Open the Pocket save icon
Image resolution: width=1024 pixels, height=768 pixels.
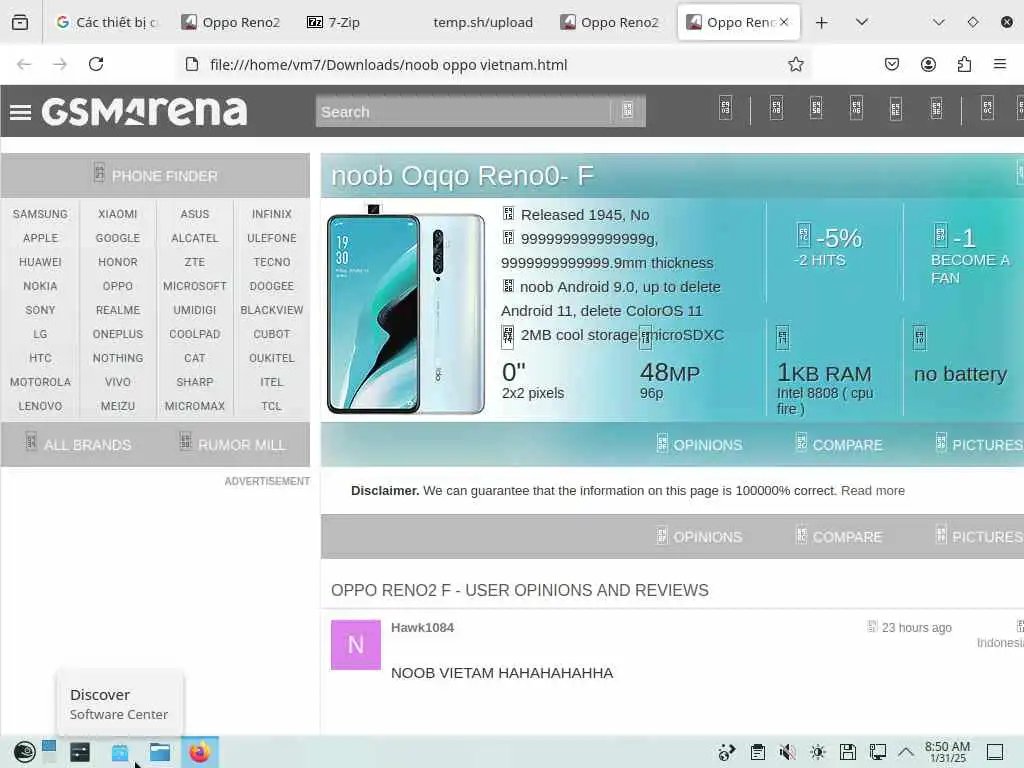[891, 64]
